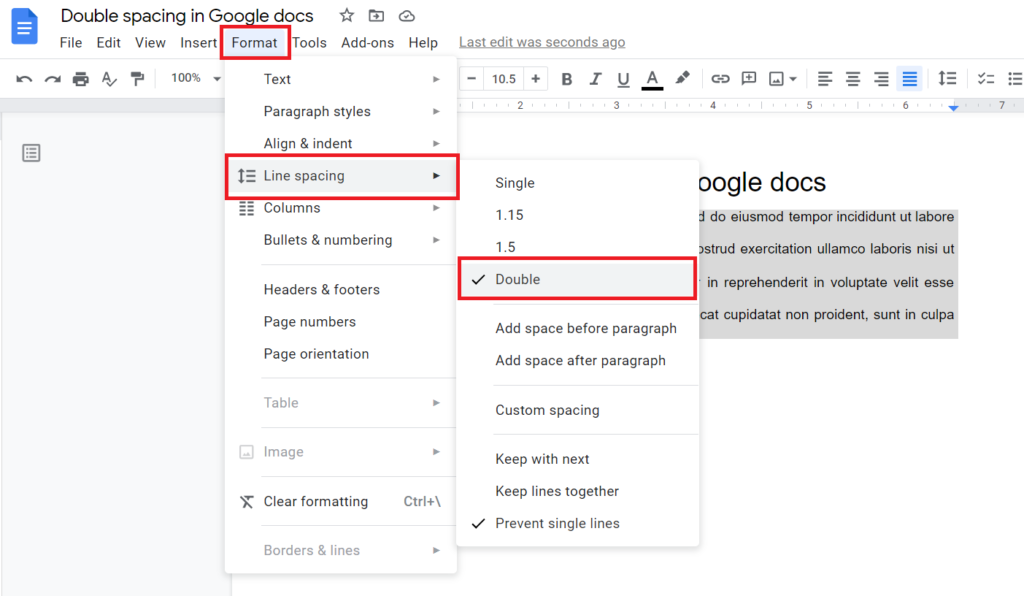
Task: Open the print dialog
Action: (81, 78)
